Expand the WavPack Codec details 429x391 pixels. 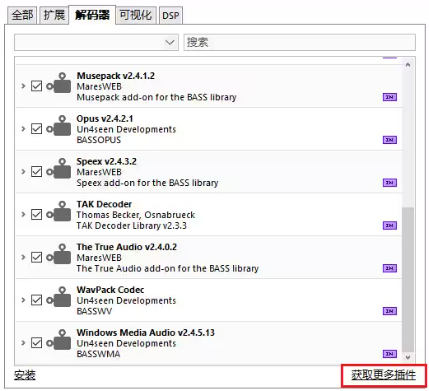click(23, 300)
